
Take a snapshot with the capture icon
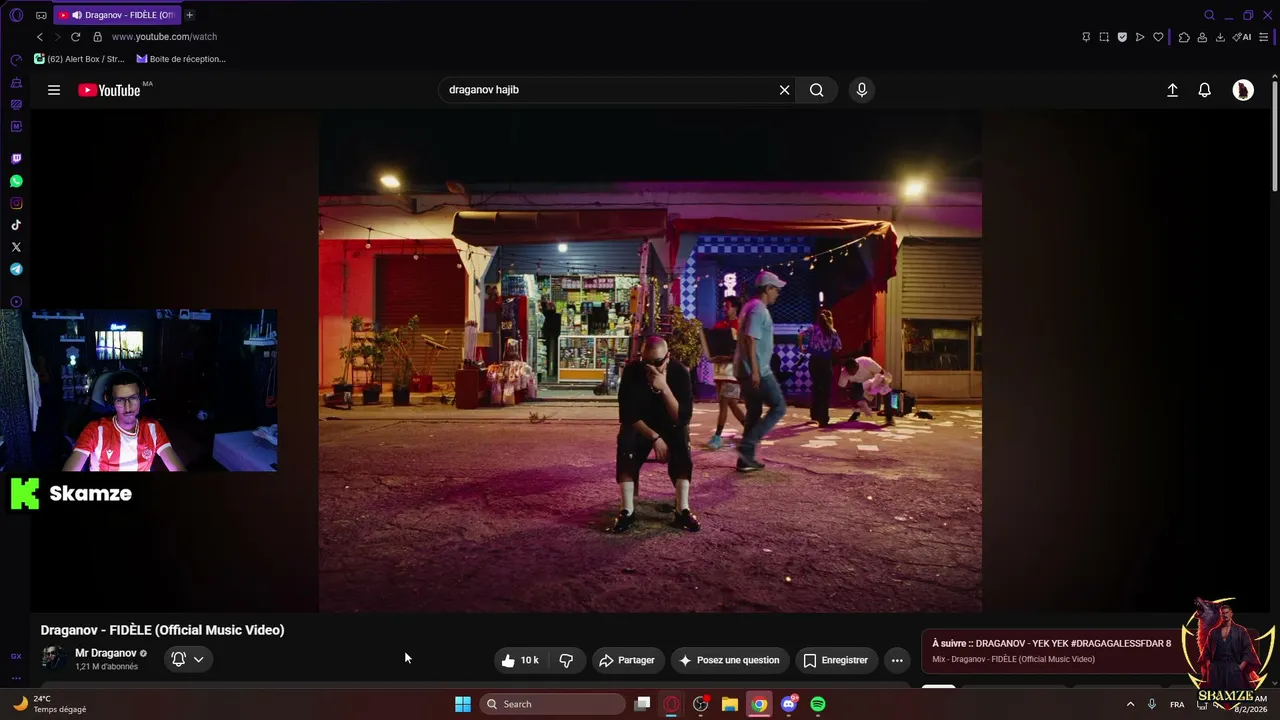[x=1104, y=37]
